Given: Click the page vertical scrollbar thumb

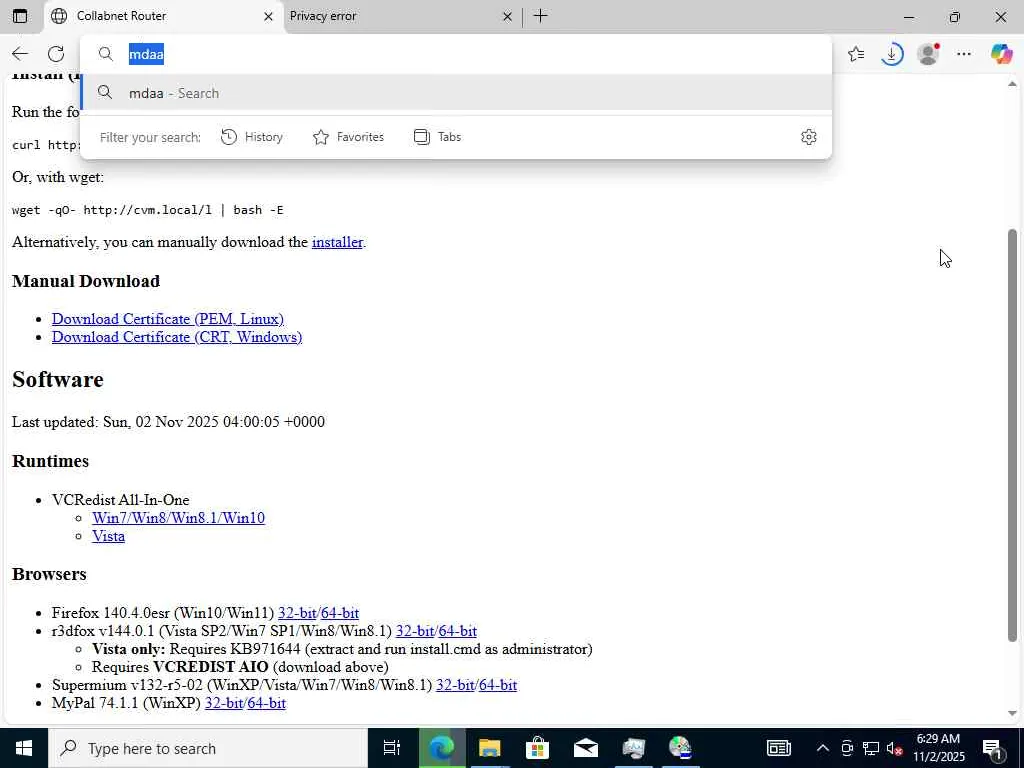Looking at the screenshot, I should click(1012, 436).
